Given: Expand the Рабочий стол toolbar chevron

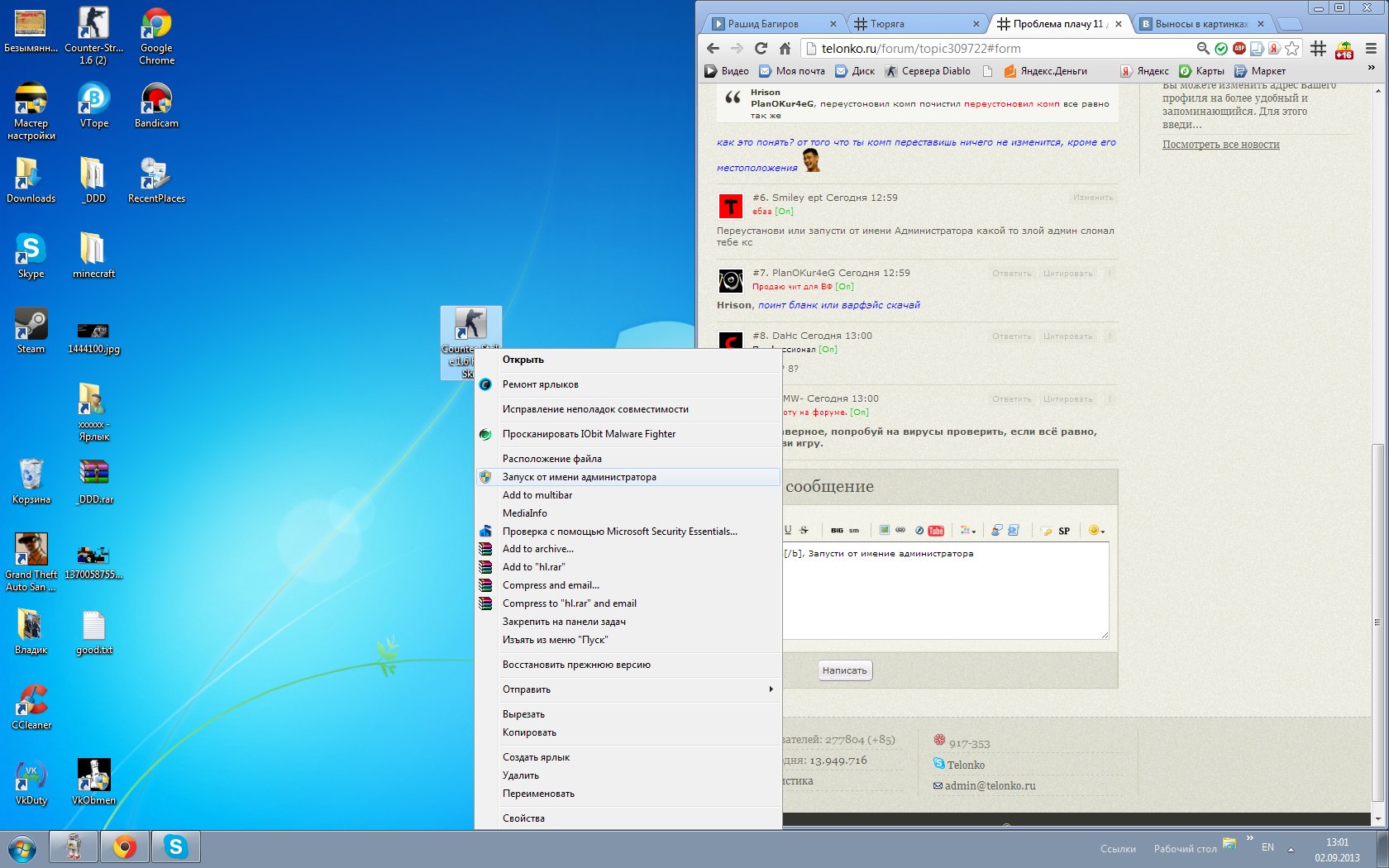Looking at the screenshot, I should pyautogui.click(x=1249, y=837).
